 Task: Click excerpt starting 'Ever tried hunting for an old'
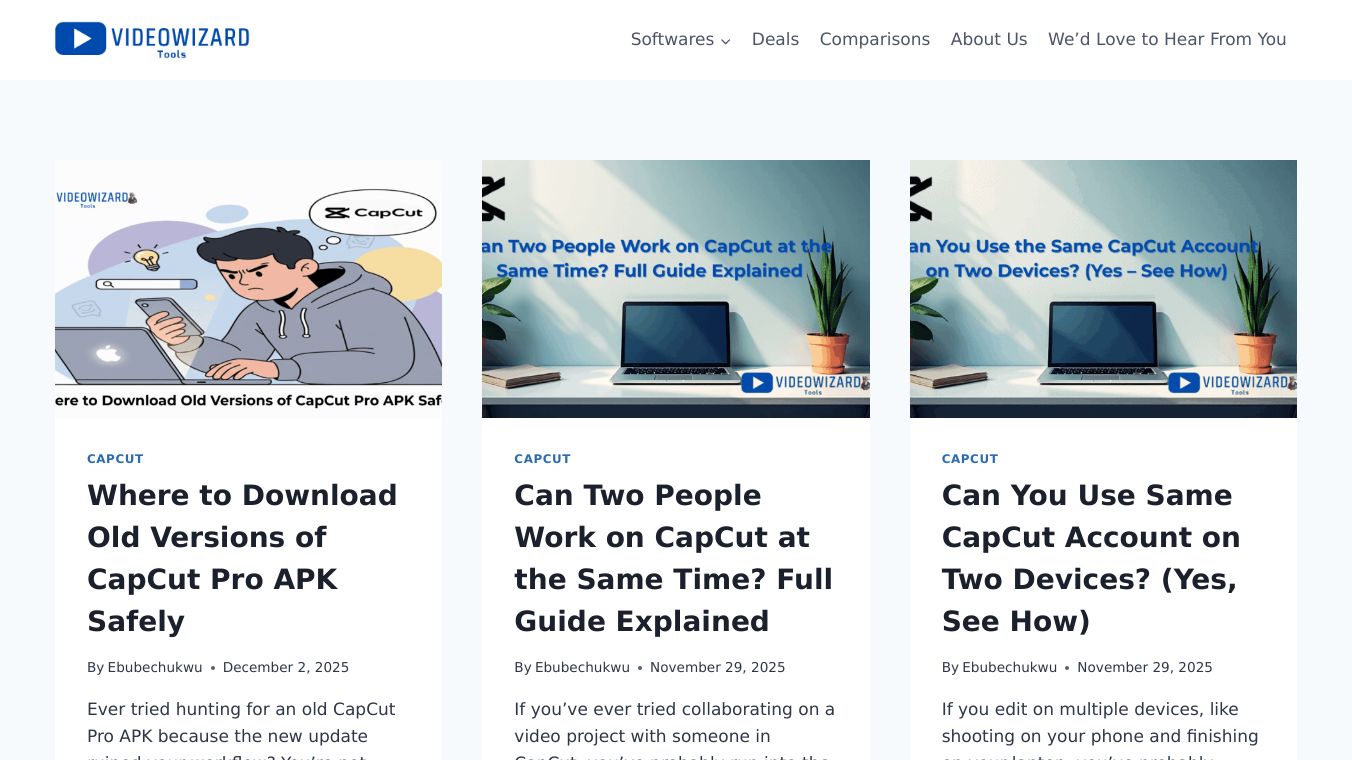[242, 730]
